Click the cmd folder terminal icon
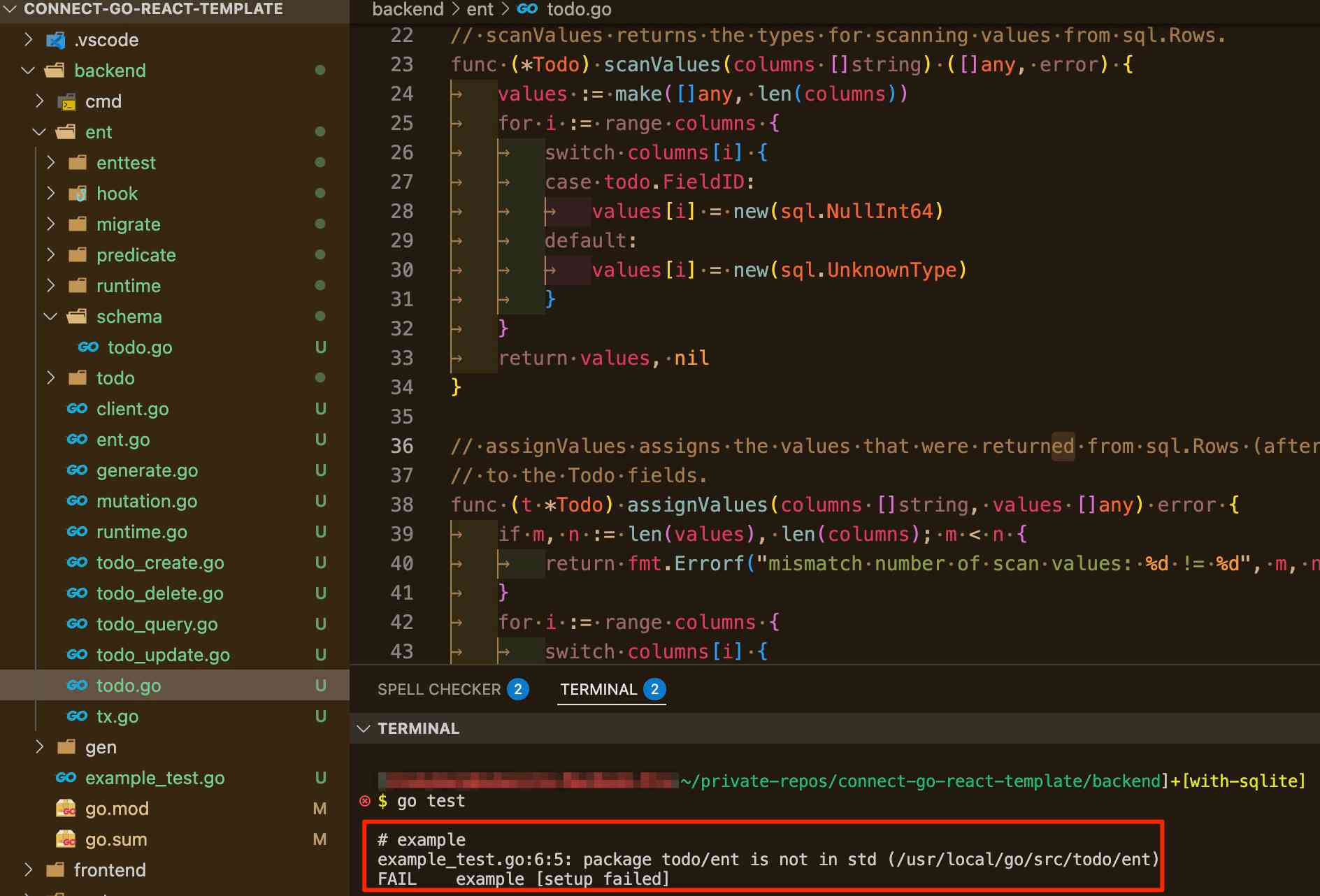The image size is (1320, 896). click(66, 102)
